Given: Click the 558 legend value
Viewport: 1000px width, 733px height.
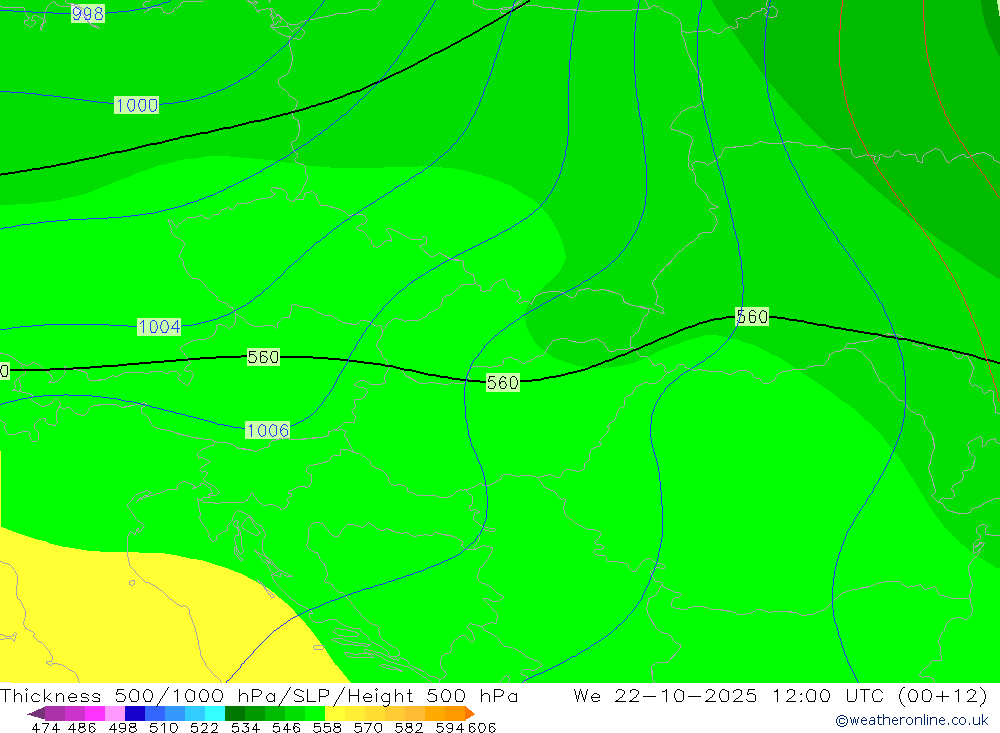Looking at the screenshot, I should 327,728.
